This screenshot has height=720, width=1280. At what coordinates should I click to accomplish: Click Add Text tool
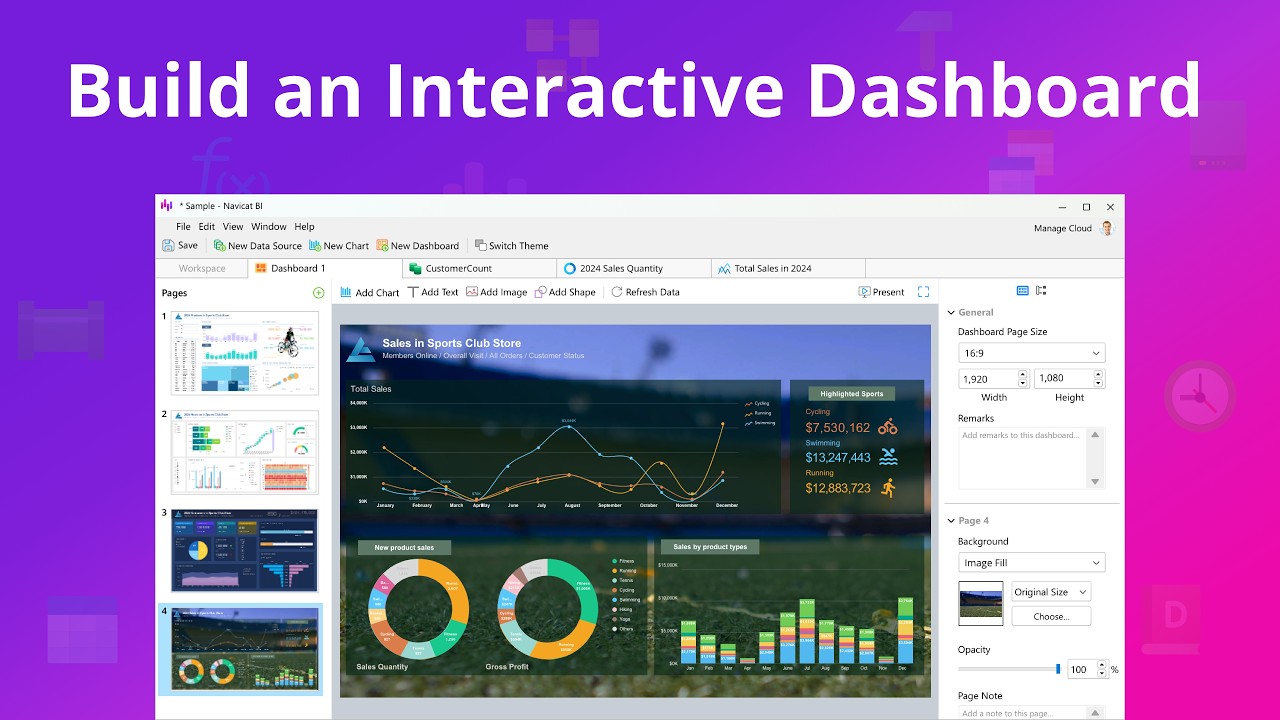433,292
